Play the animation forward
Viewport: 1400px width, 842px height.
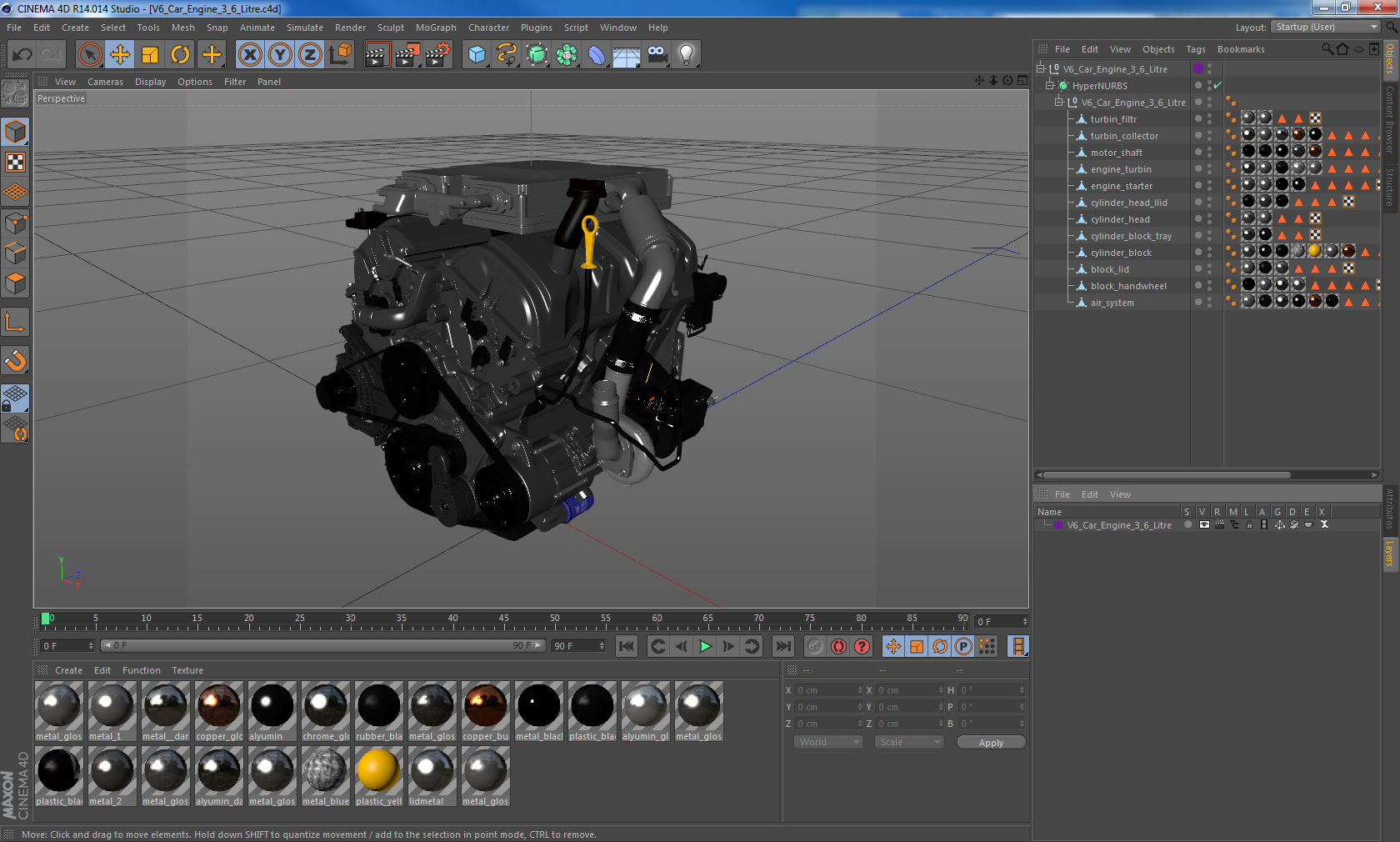point(705,646)
